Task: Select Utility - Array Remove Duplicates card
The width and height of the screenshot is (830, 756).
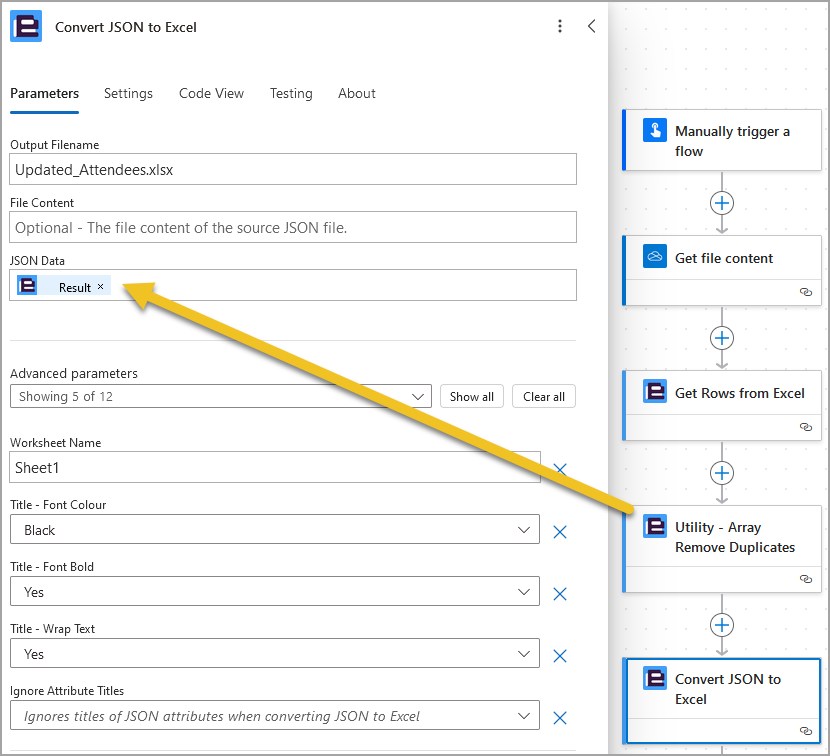Action: click(722, 549)
